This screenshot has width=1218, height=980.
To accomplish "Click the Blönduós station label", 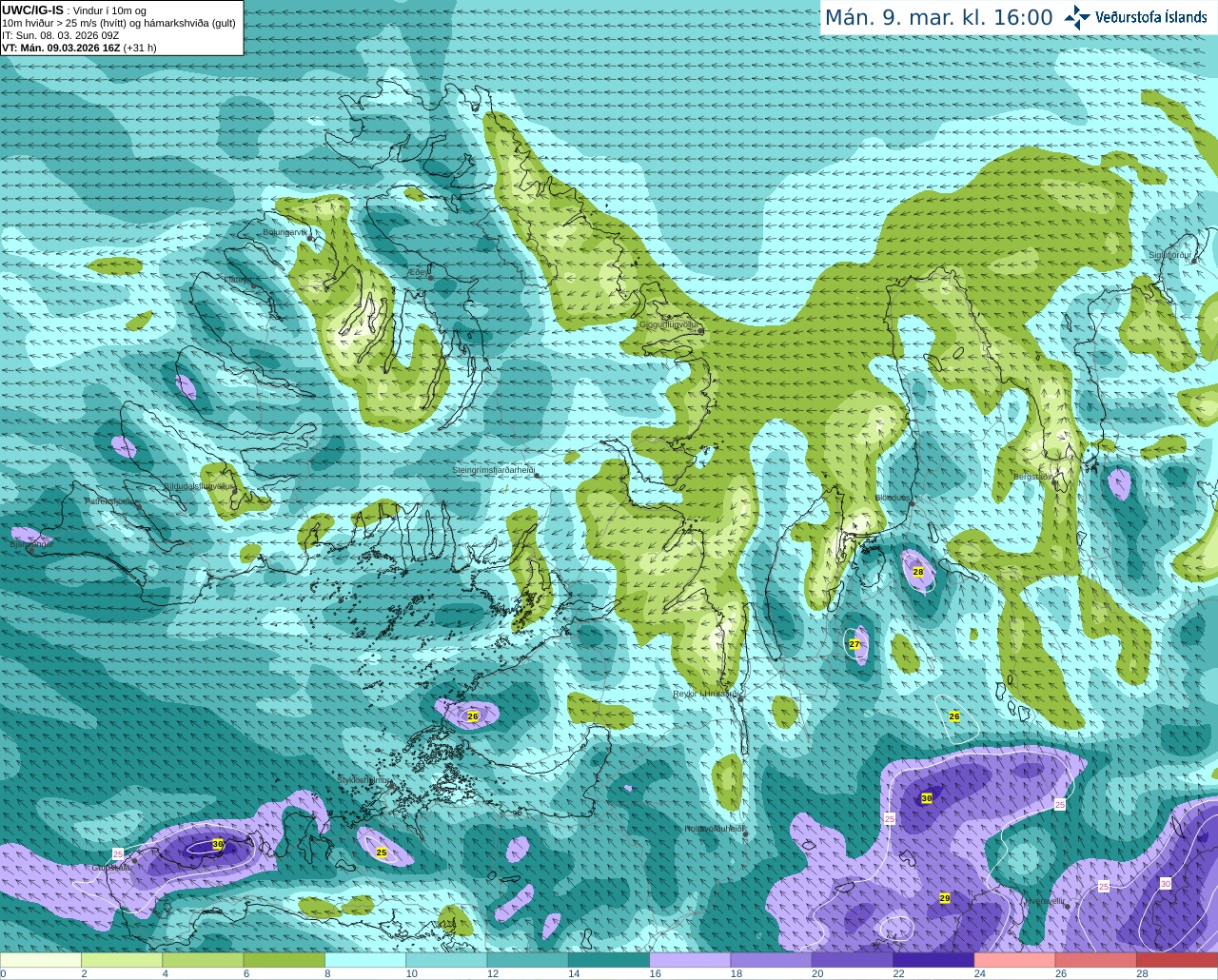I will [893, 498].
